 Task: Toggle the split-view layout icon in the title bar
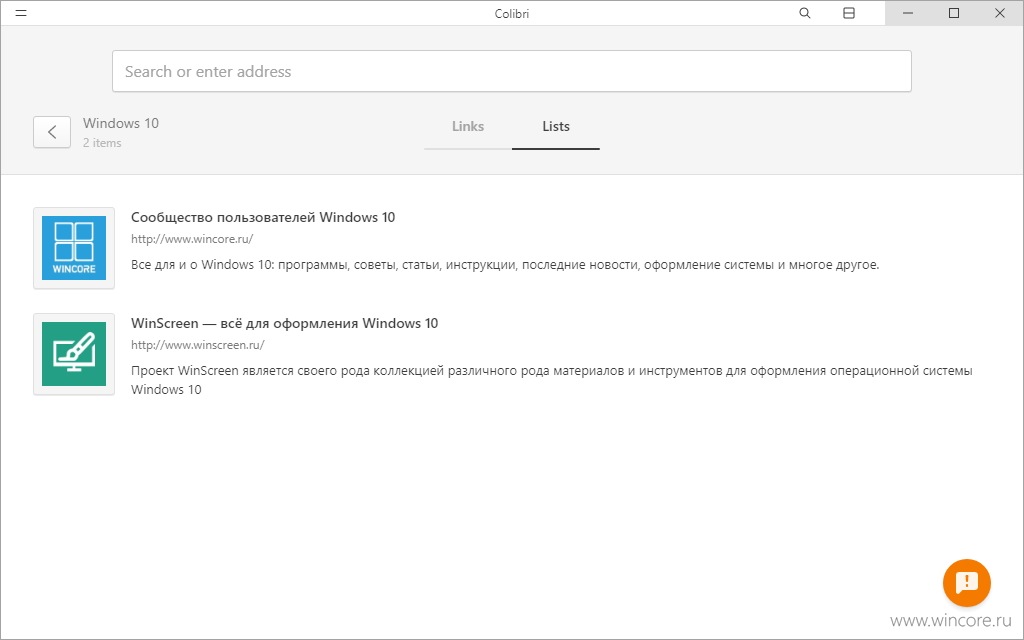click(849, 13)
